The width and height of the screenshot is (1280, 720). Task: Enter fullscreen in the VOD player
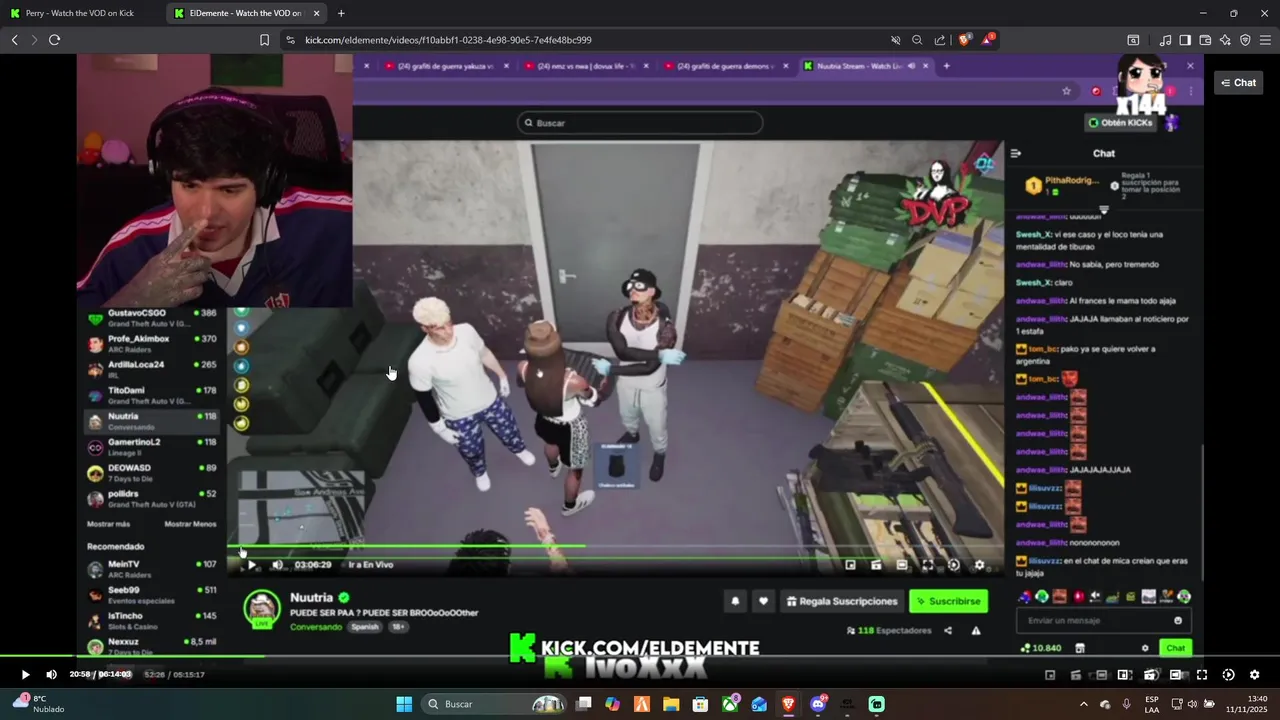pos(1202,675)
